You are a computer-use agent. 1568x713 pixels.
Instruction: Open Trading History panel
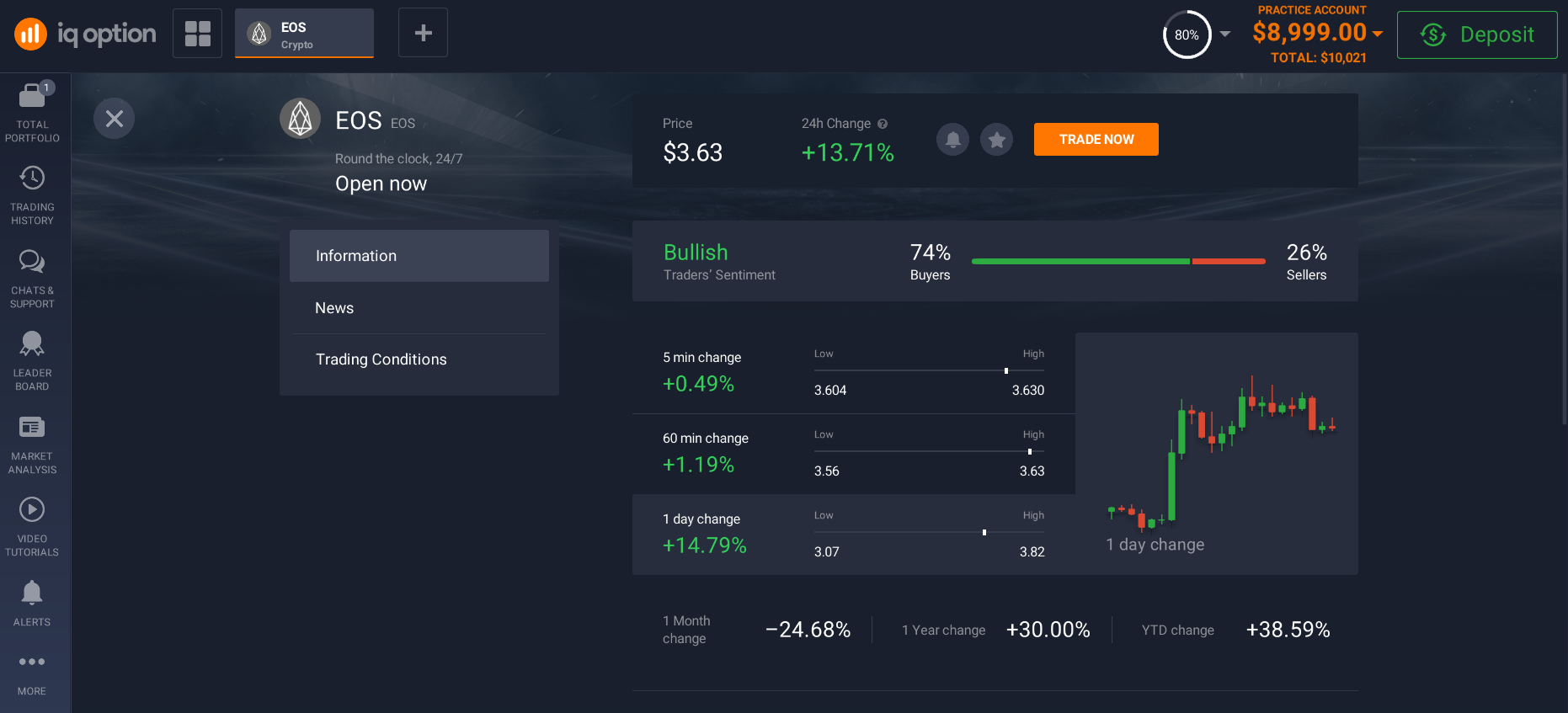[32, 196]
